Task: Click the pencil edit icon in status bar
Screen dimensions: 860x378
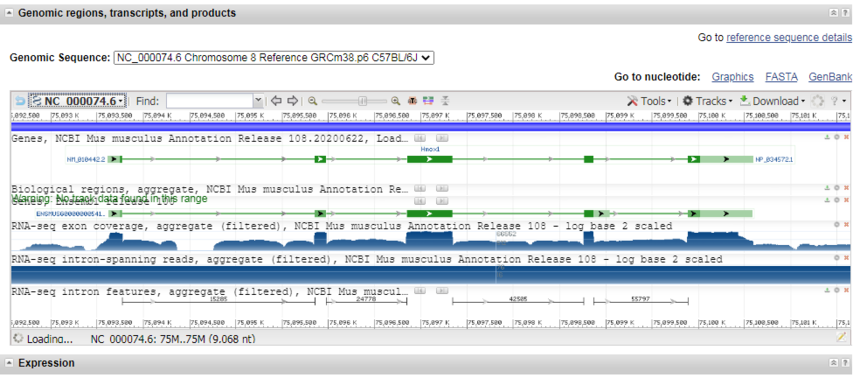Action: 841,337
